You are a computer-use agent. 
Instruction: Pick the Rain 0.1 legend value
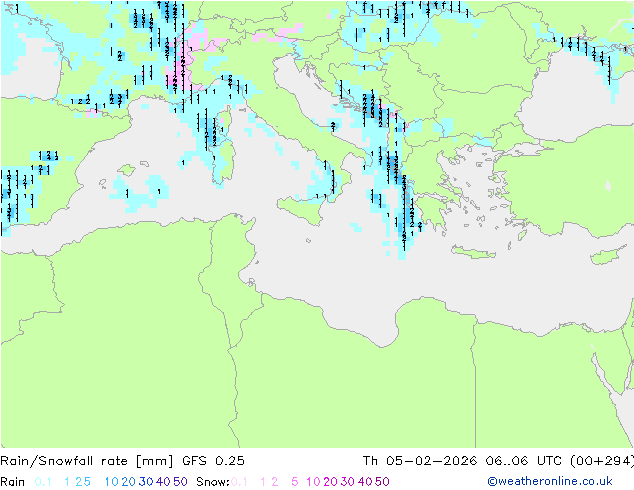point(43,482)
